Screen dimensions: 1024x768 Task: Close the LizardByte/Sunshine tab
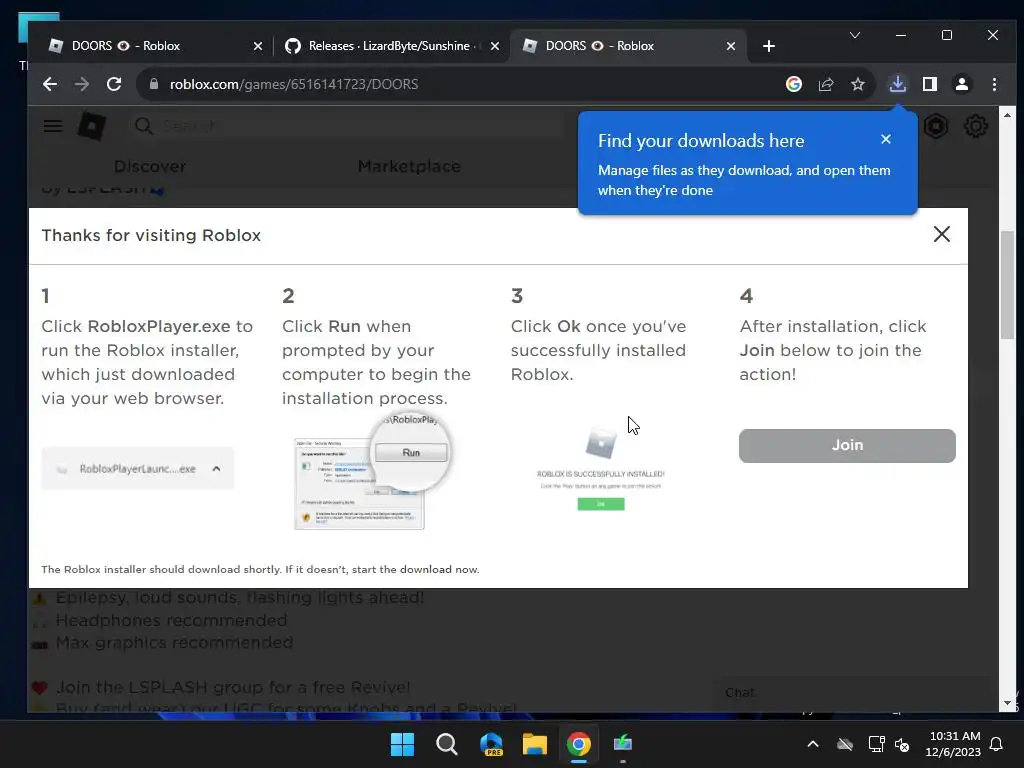pyautogui.click(x=495, y=46)
